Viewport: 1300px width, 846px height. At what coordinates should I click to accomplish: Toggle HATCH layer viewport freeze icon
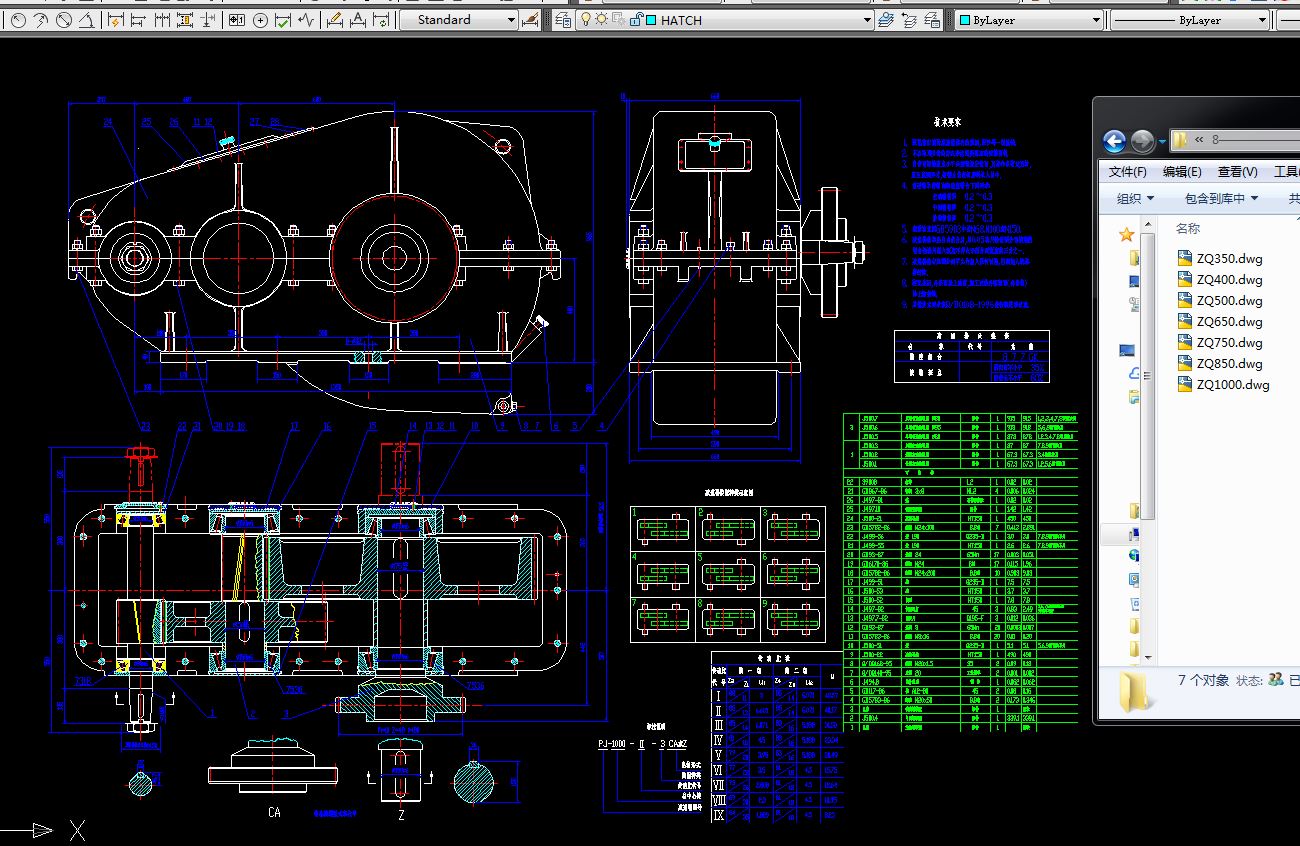[618, 20]
